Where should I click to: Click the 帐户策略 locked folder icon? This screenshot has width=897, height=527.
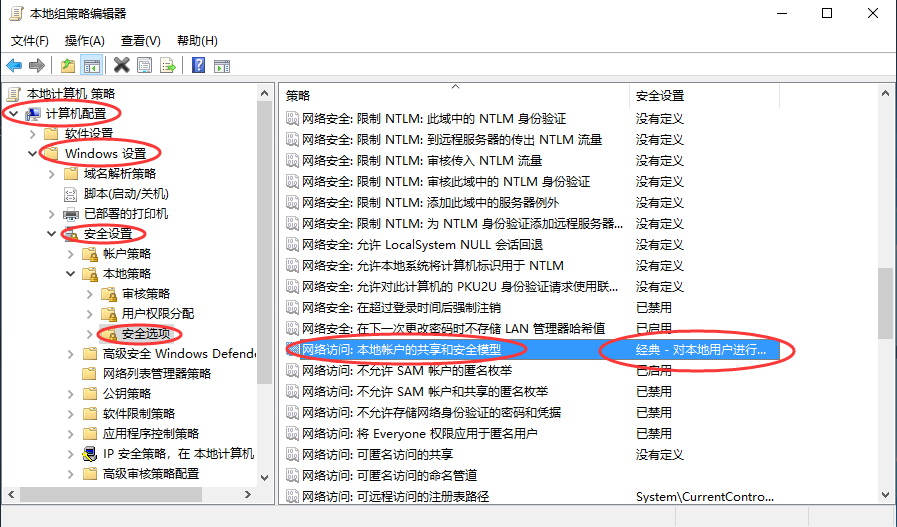(x=90, y=254)
